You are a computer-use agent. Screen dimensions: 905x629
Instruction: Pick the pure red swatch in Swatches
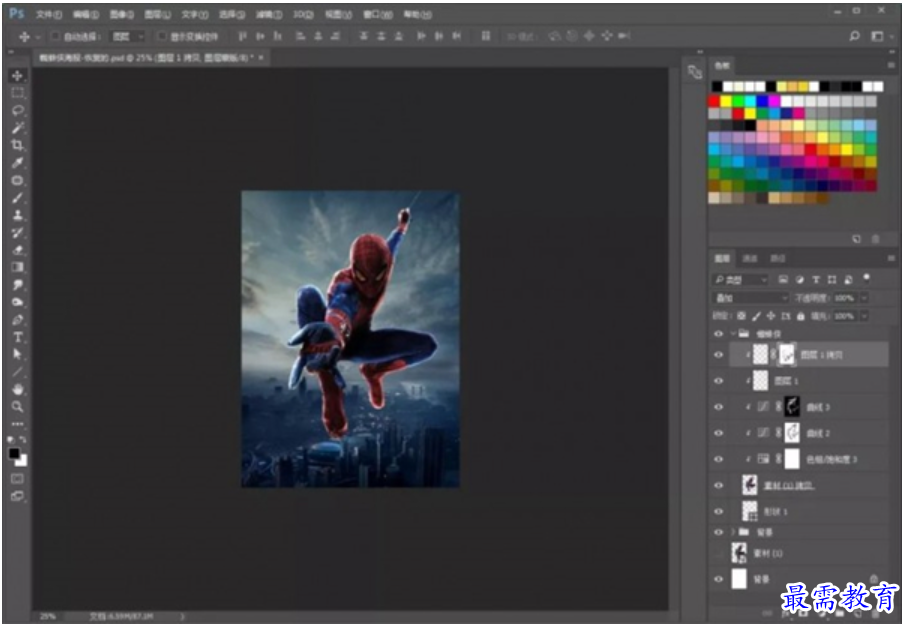[714, 101]
